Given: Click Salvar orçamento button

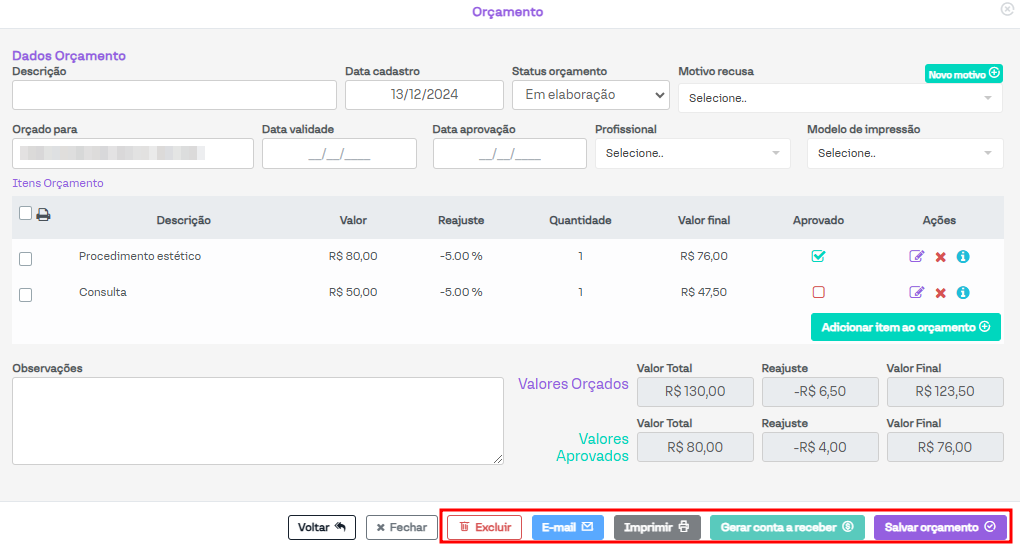Looking at the screenshot, I should point(940,527).
